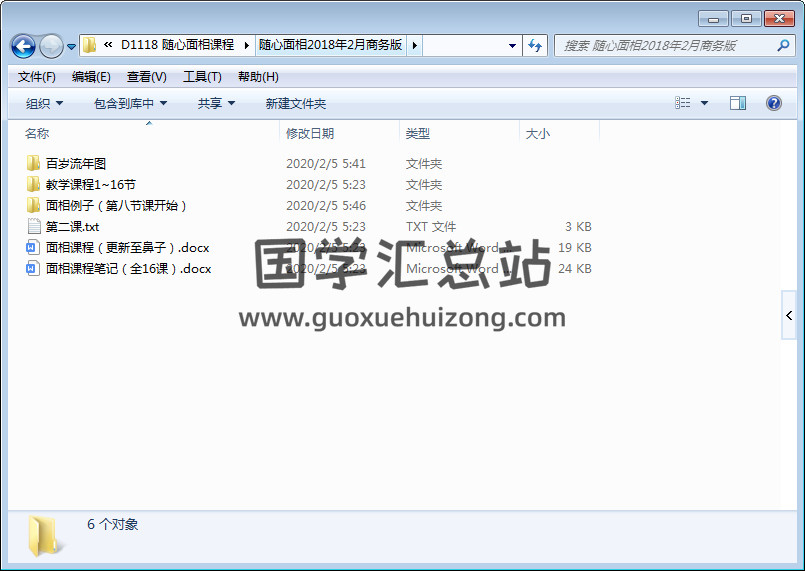Open the 编辑(E) menu

click(x=91, y=77)
